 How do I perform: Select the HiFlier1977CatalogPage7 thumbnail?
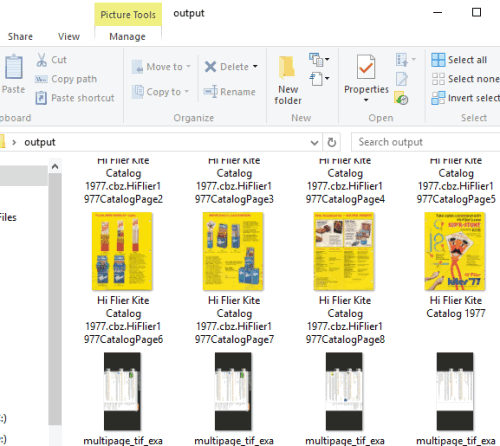click(x=233, y=251)
